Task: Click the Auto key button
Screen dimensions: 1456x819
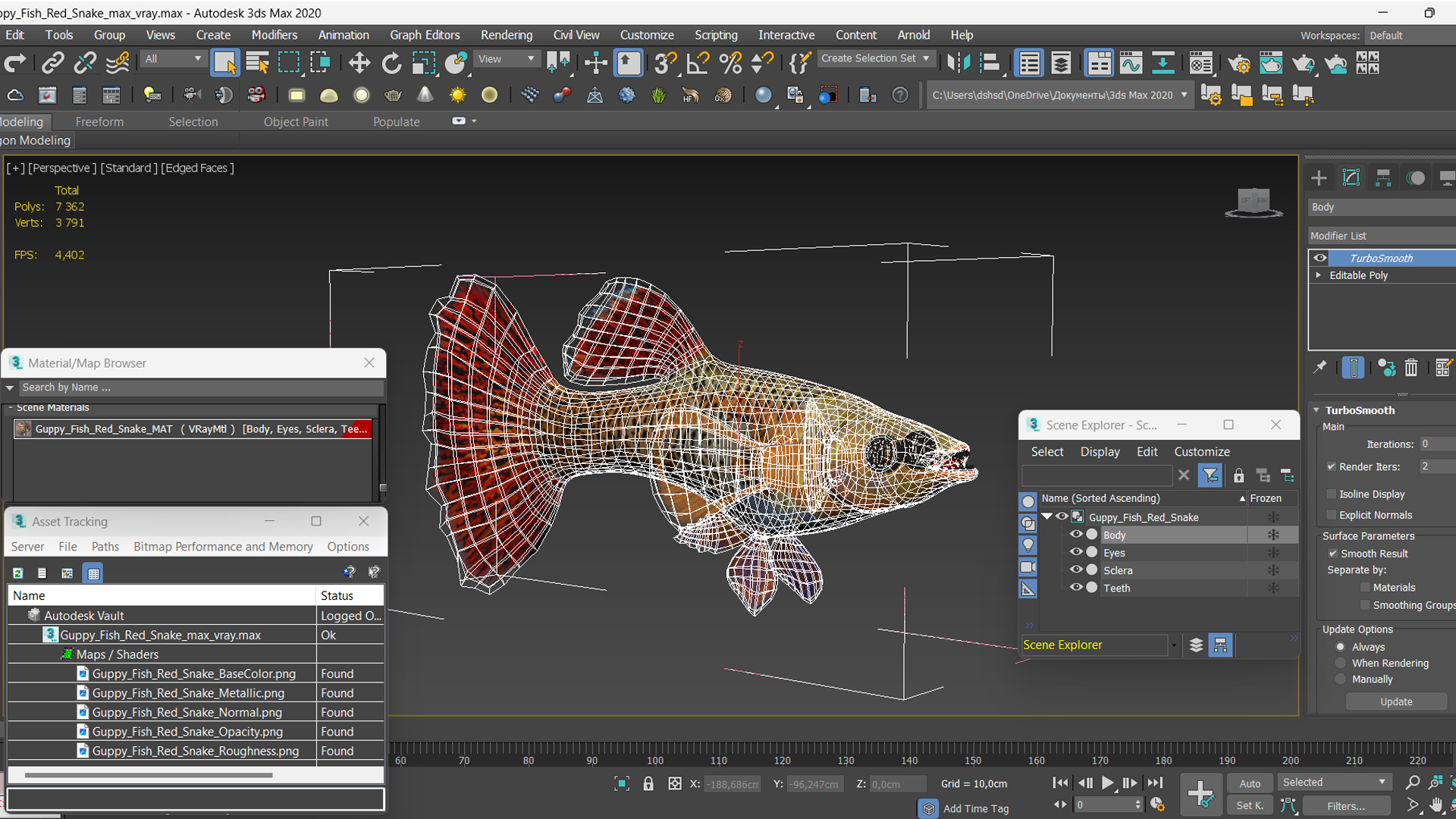Action: [1250, 783]
